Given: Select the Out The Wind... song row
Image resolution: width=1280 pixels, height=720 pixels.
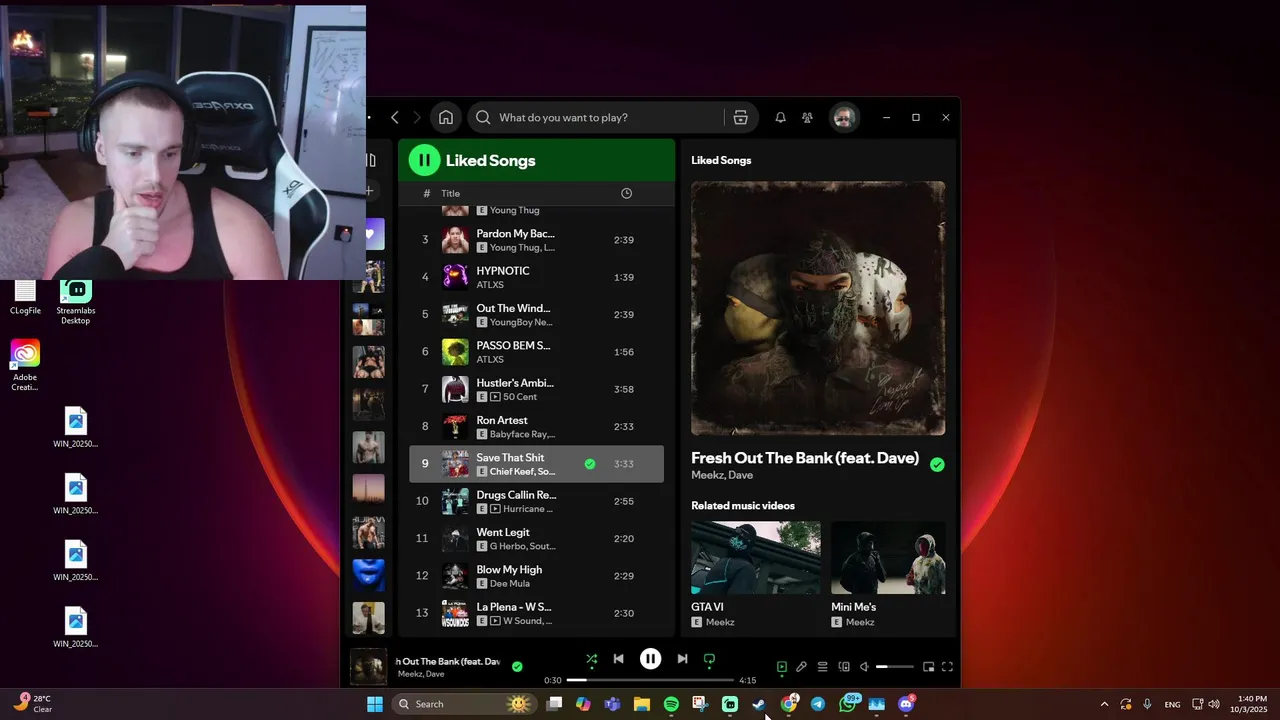Looking at the screenshot, I should click(x=536, y=315).
